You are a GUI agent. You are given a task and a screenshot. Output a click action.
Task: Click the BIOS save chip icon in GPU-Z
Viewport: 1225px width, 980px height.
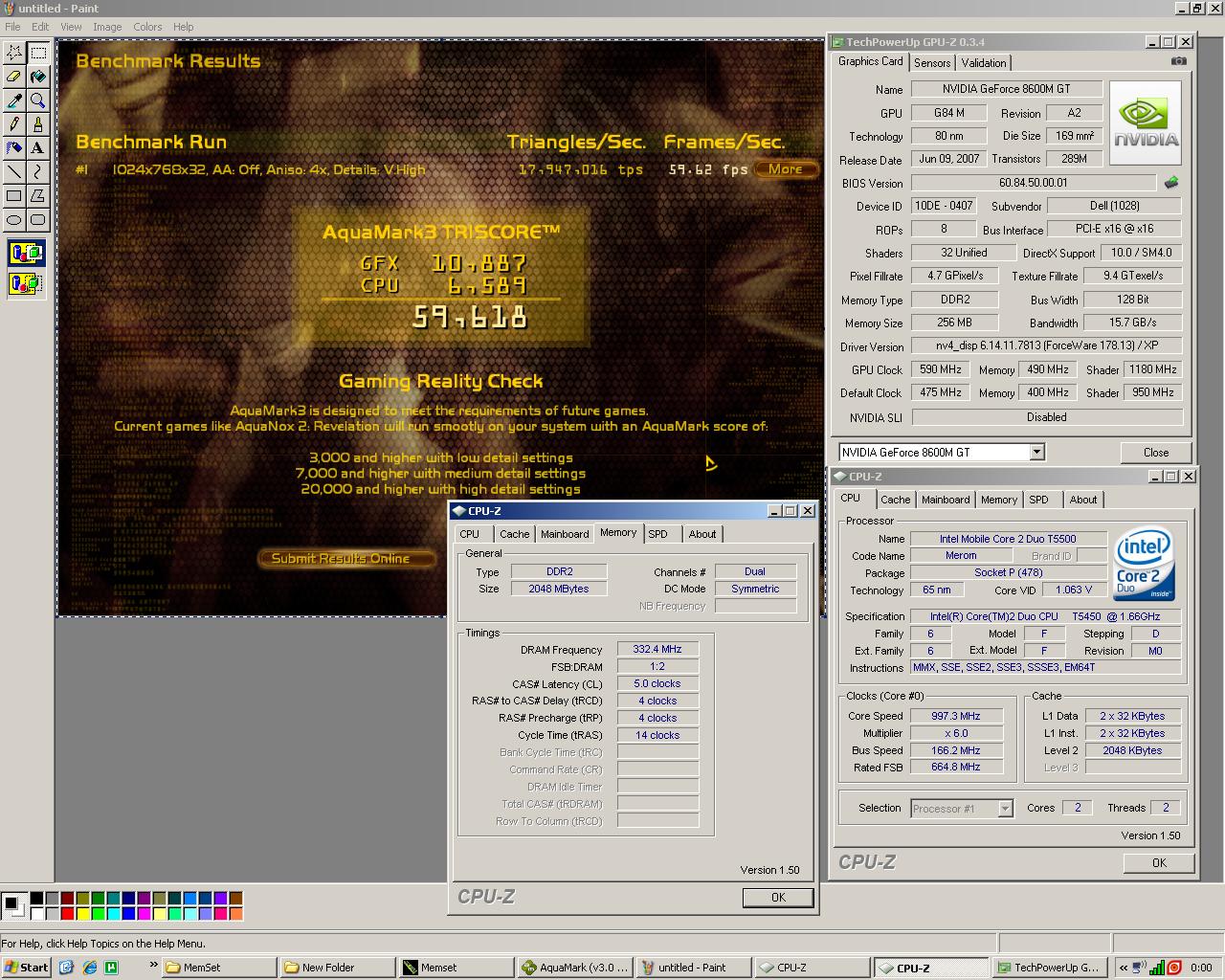click(x=1170, y=182)
